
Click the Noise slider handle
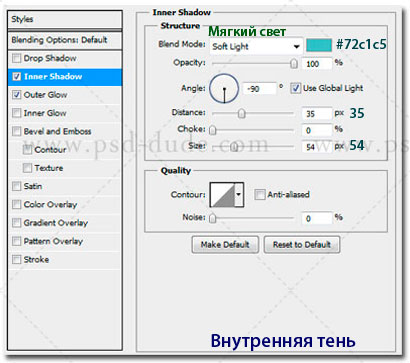[213, 218]
